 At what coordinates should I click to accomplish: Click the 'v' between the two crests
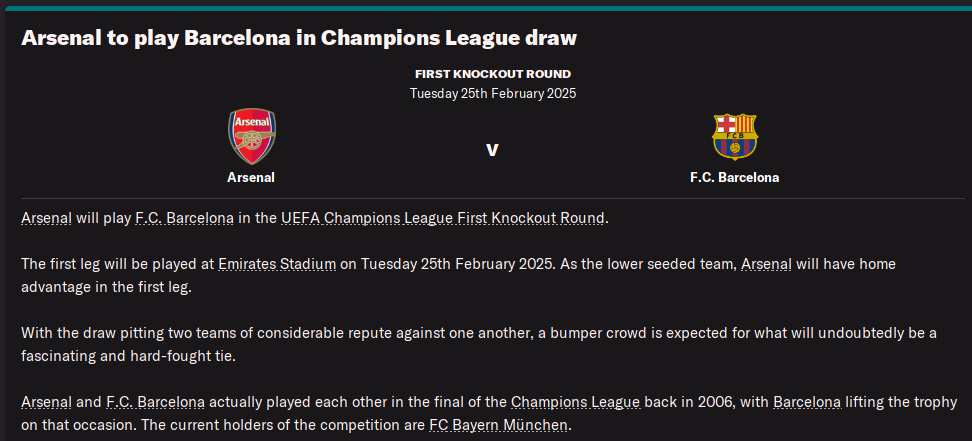pyautogui.click(x=492, y=150)
